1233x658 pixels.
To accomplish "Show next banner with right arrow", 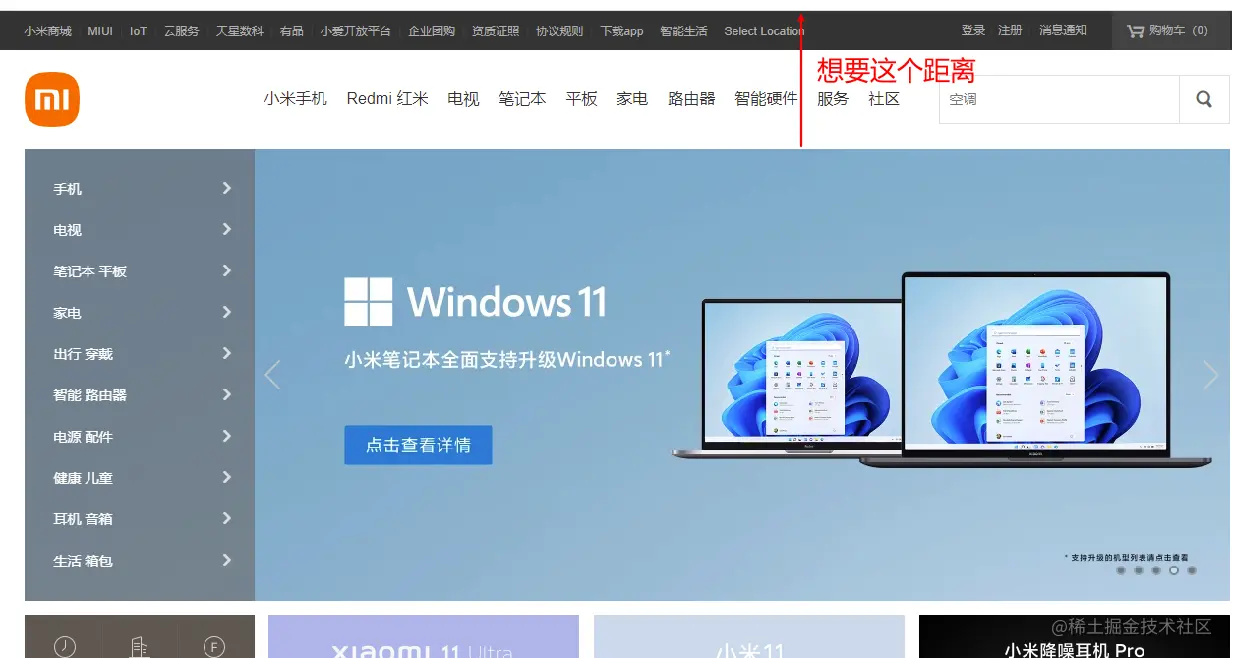I will pos(1211,374).
